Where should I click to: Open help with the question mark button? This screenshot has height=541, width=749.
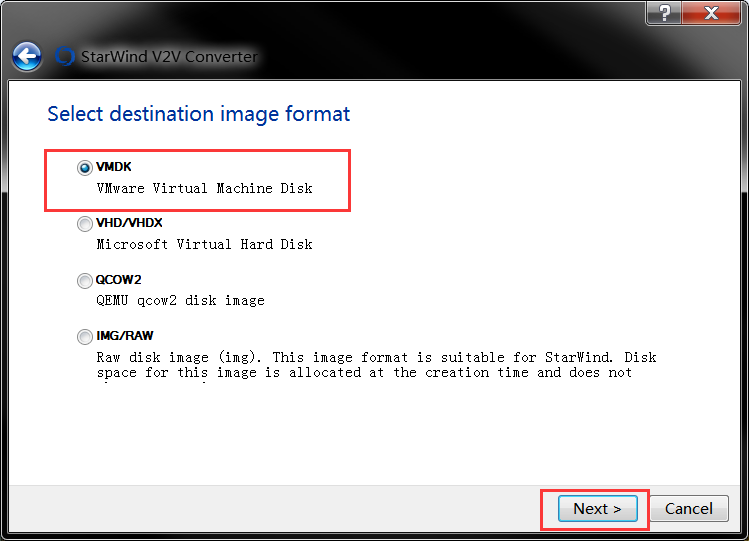pyautogui.click(x=664, y=13)
